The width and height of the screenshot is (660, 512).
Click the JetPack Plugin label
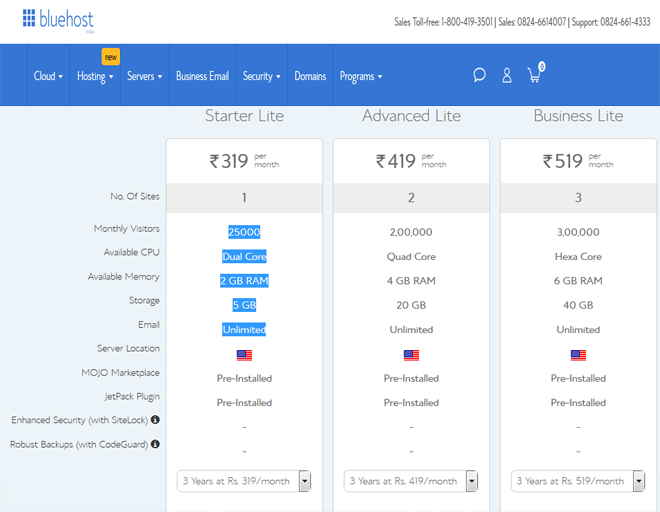coord(132,397)
